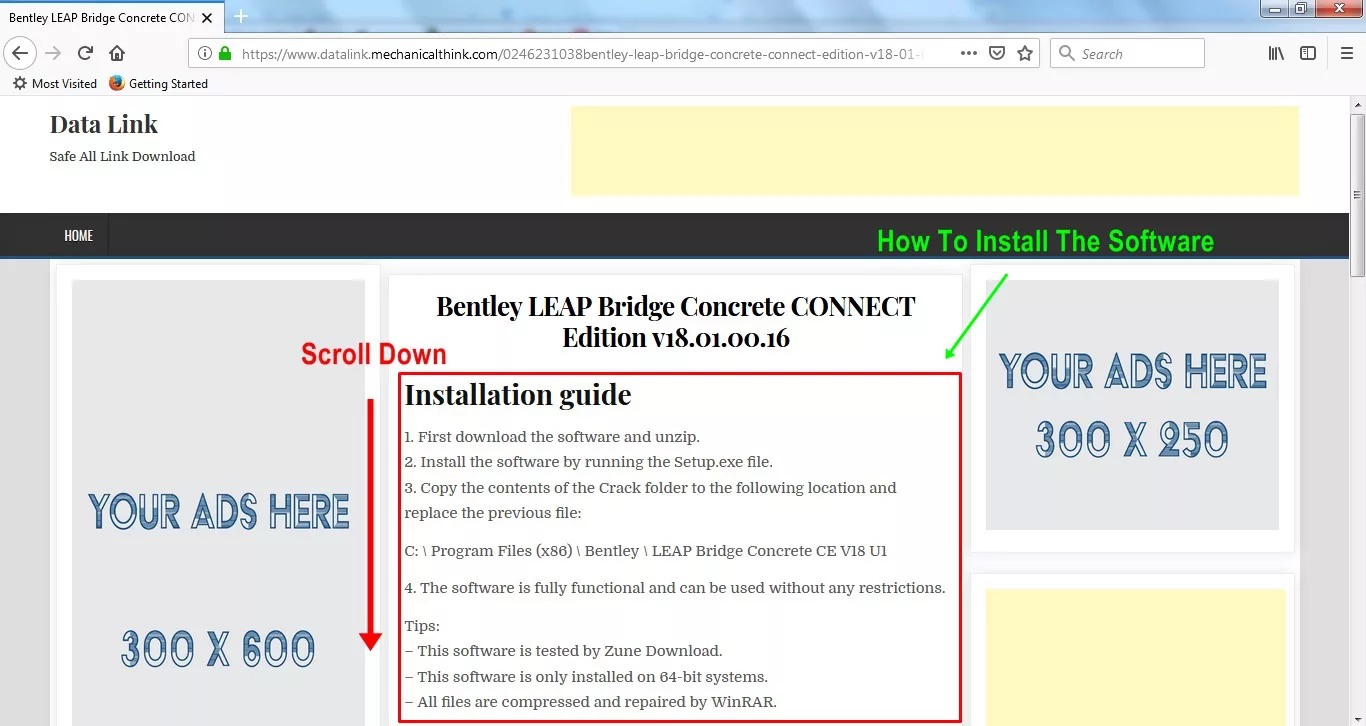Click "This software is tested by Zune Download"

tap(563, 651)
